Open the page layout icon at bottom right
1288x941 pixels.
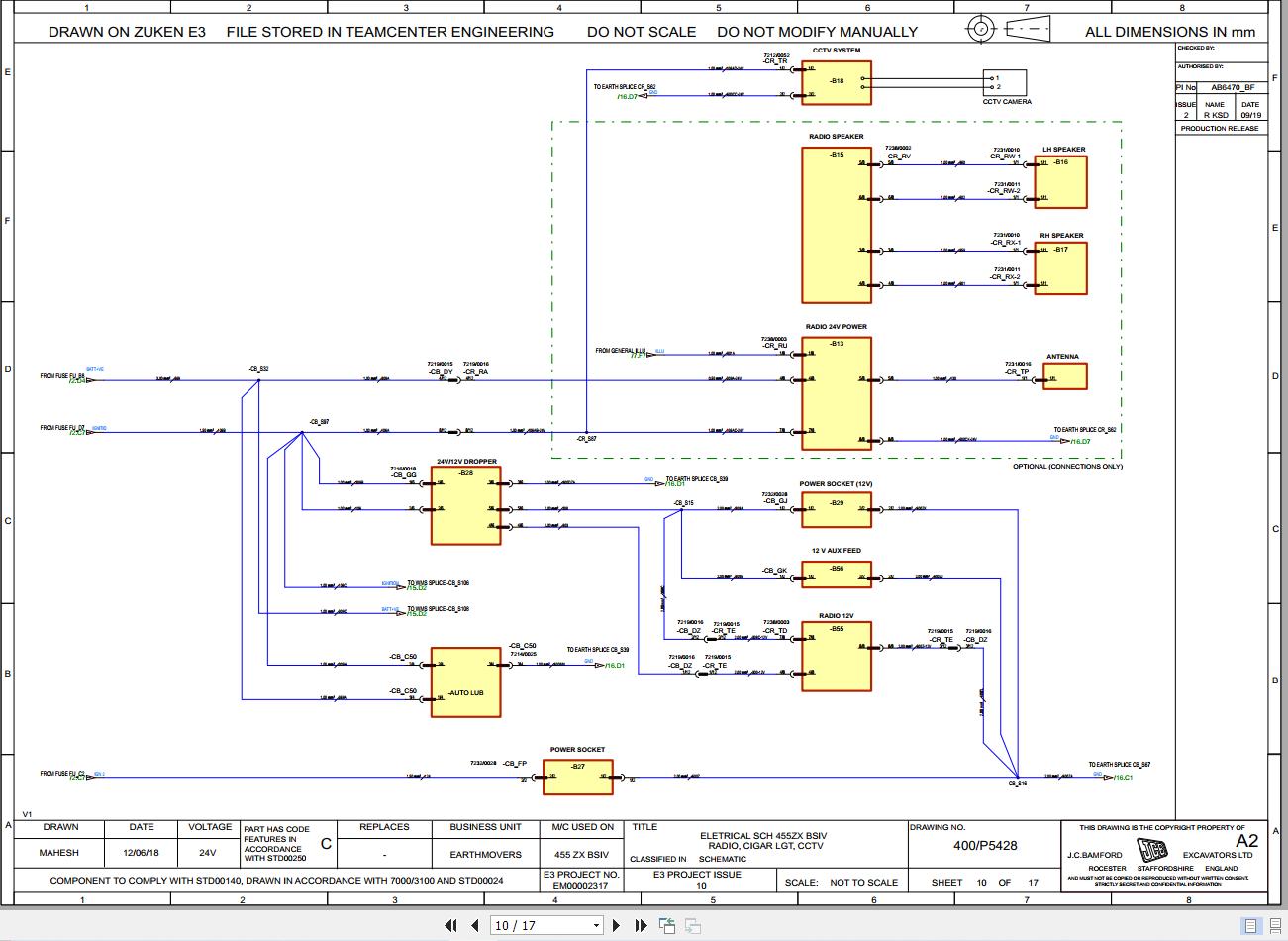point(1250,926)
